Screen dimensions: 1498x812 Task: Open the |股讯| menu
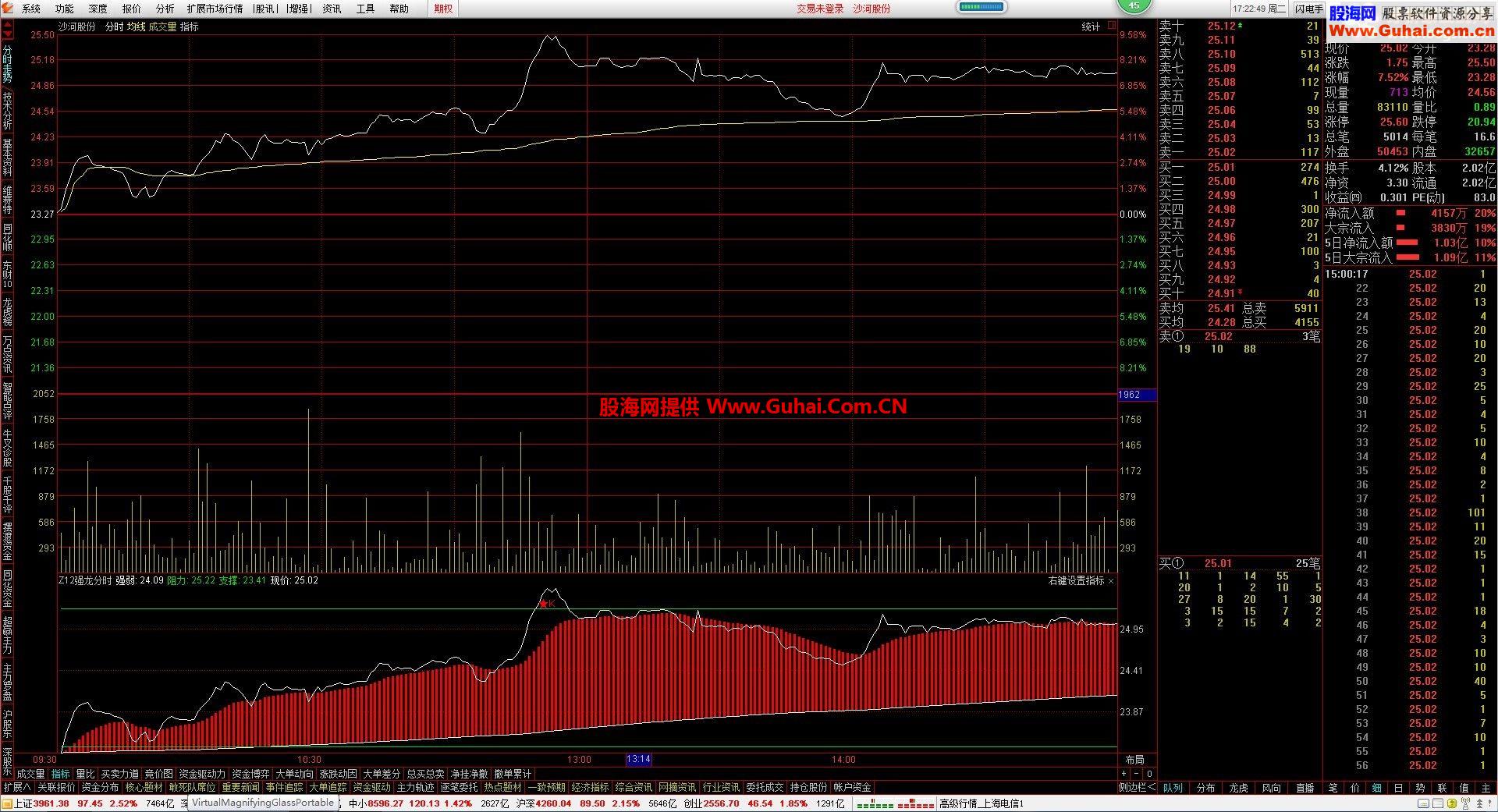point(264,9)
